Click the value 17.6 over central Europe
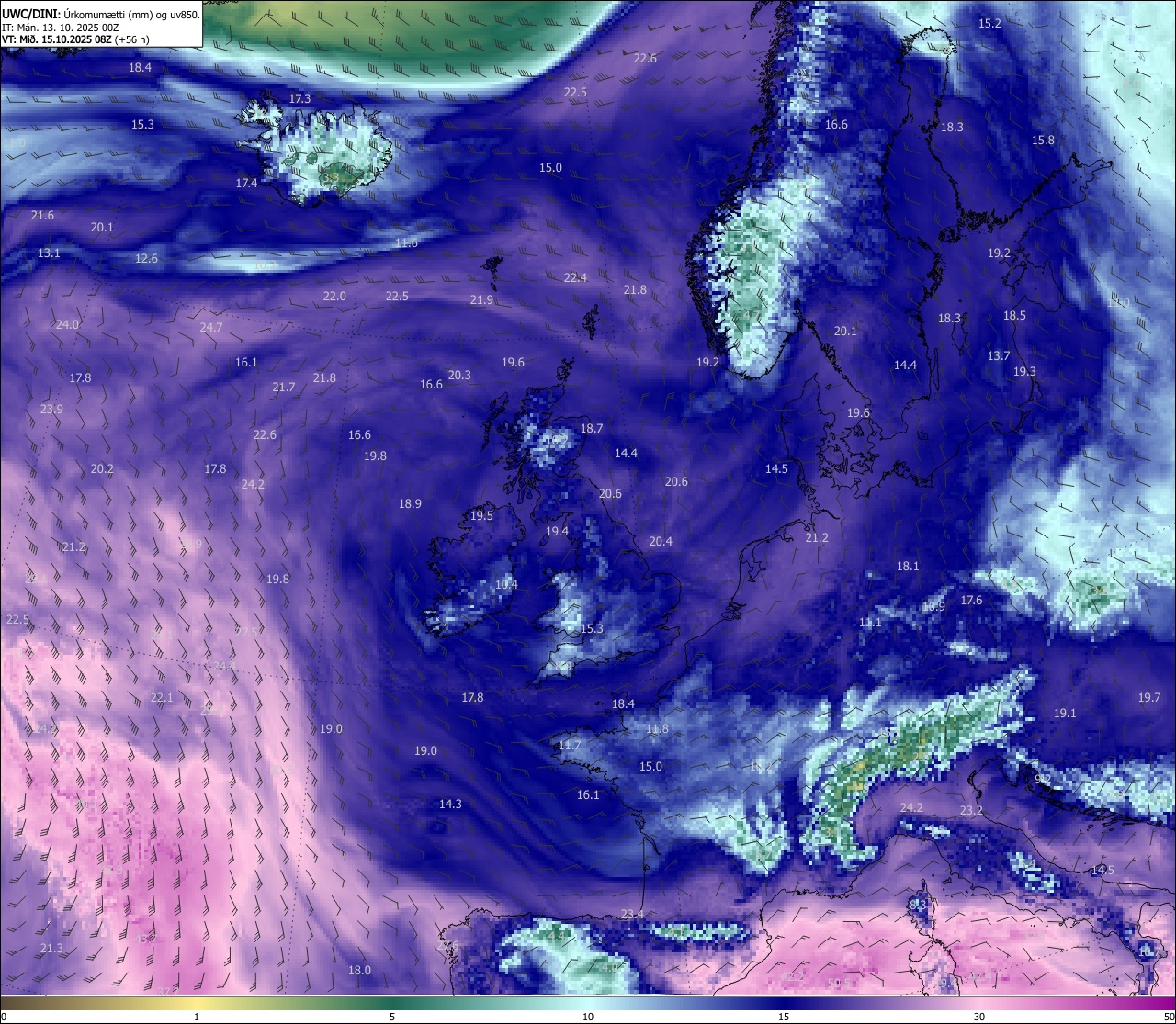Viewport: 1176px width, 1024px height. [x=971, y=601]
